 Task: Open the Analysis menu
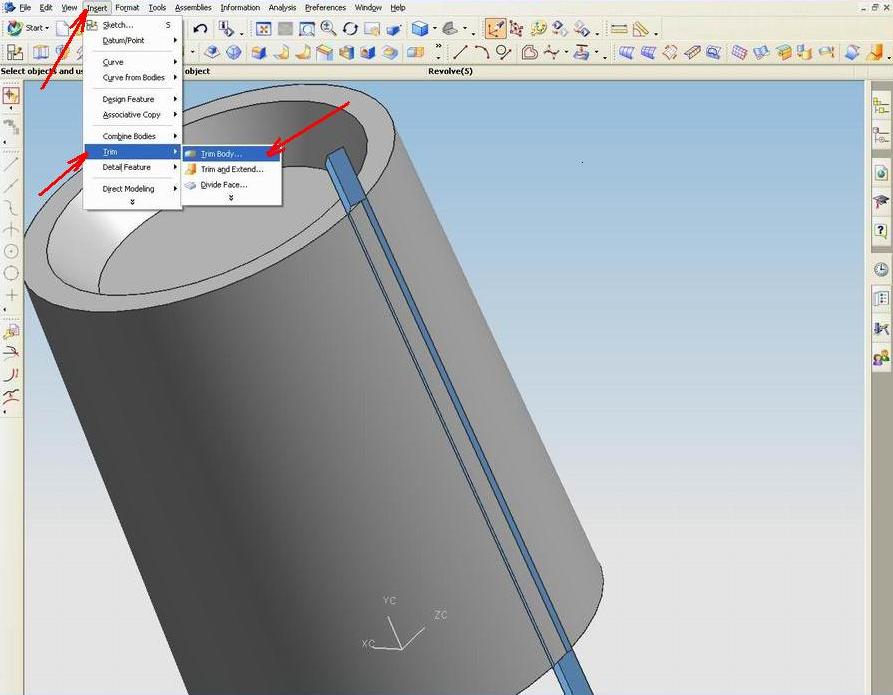point(282,7)
